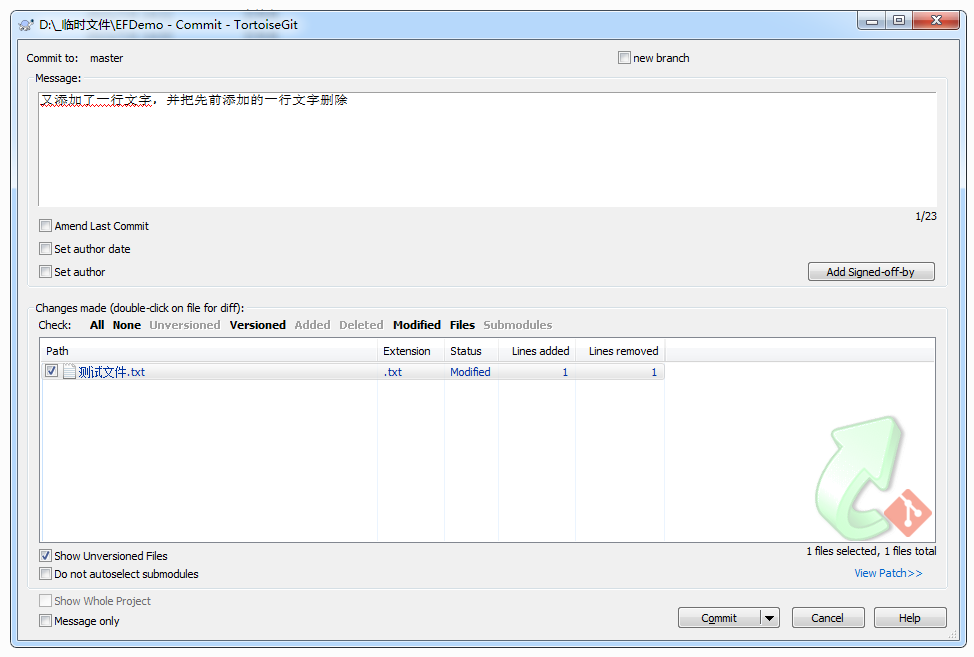Check the Set author option
The image size is (974, 657).
(x=45, y=271)
